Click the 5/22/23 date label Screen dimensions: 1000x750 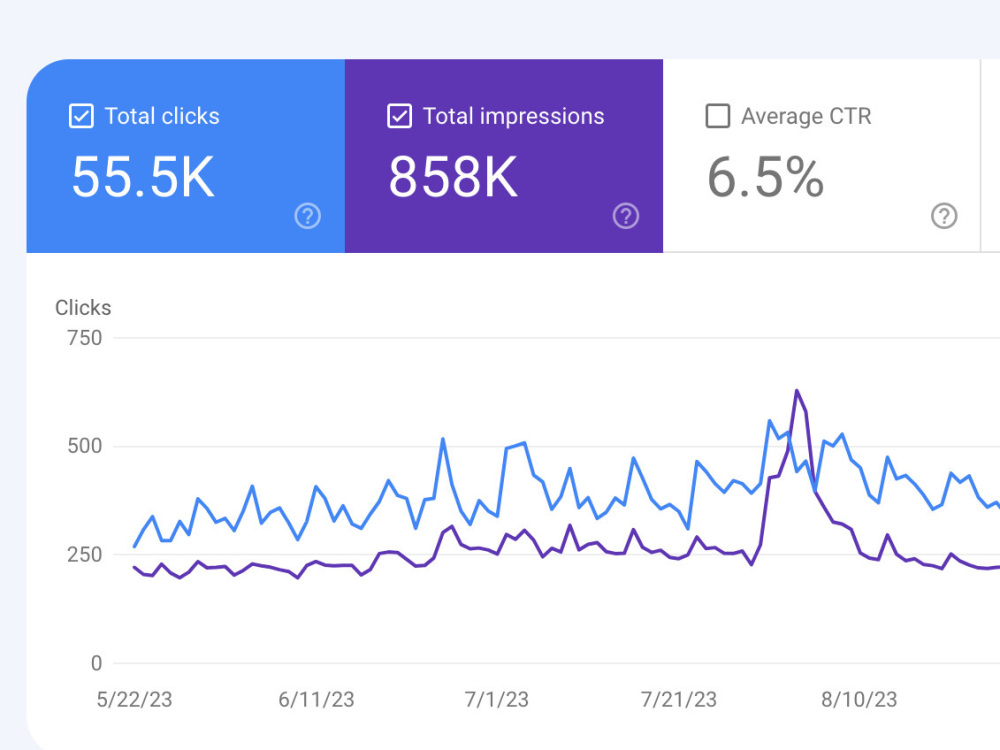[x=135, y=700]
